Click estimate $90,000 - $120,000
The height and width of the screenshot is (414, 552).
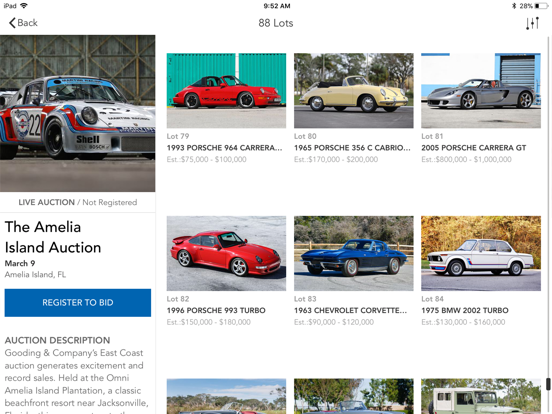point(334,322)
